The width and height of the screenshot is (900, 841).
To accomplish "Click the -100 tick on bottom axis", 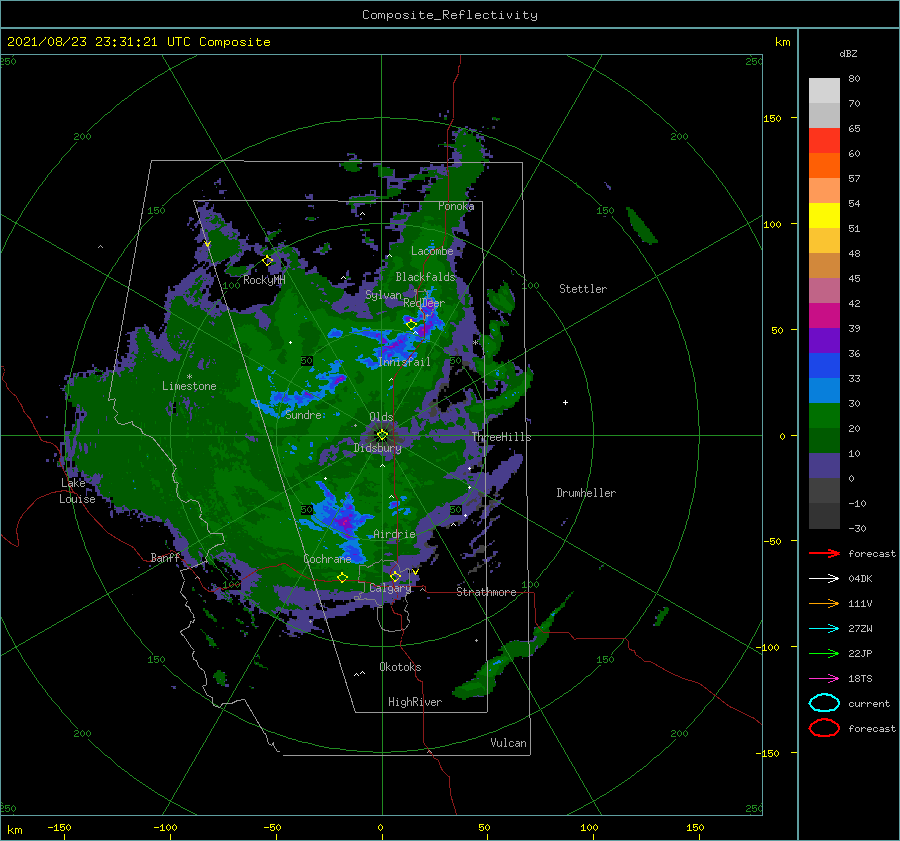I will 165,827.
